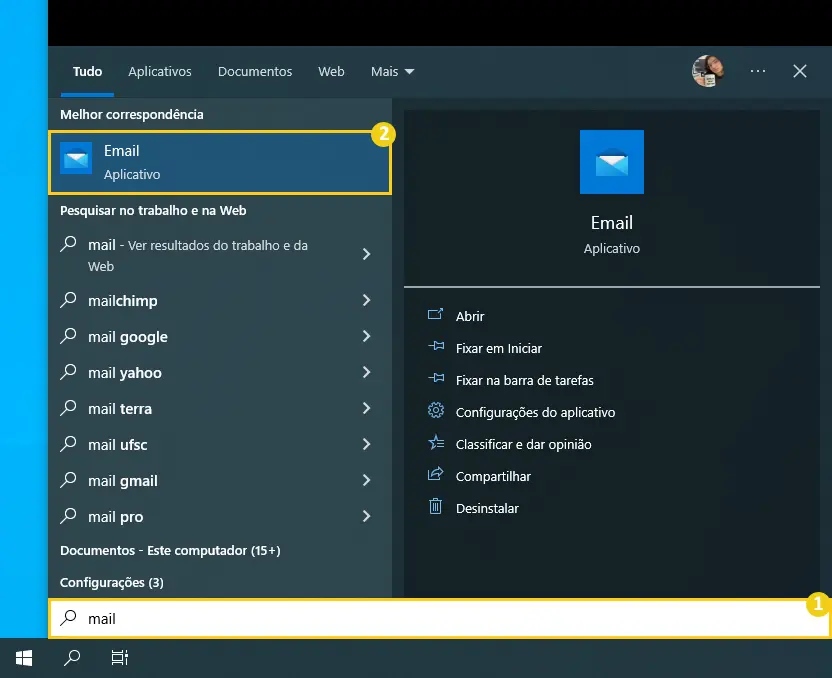The image size is (832, 678).
Task: Select Compartilhar option
Action: (493, 476)
